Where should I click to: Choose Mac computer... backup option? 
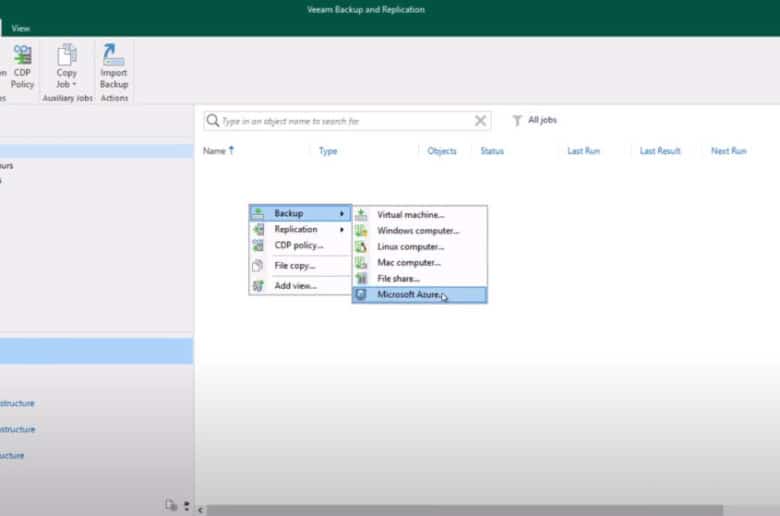pos(420,263)
